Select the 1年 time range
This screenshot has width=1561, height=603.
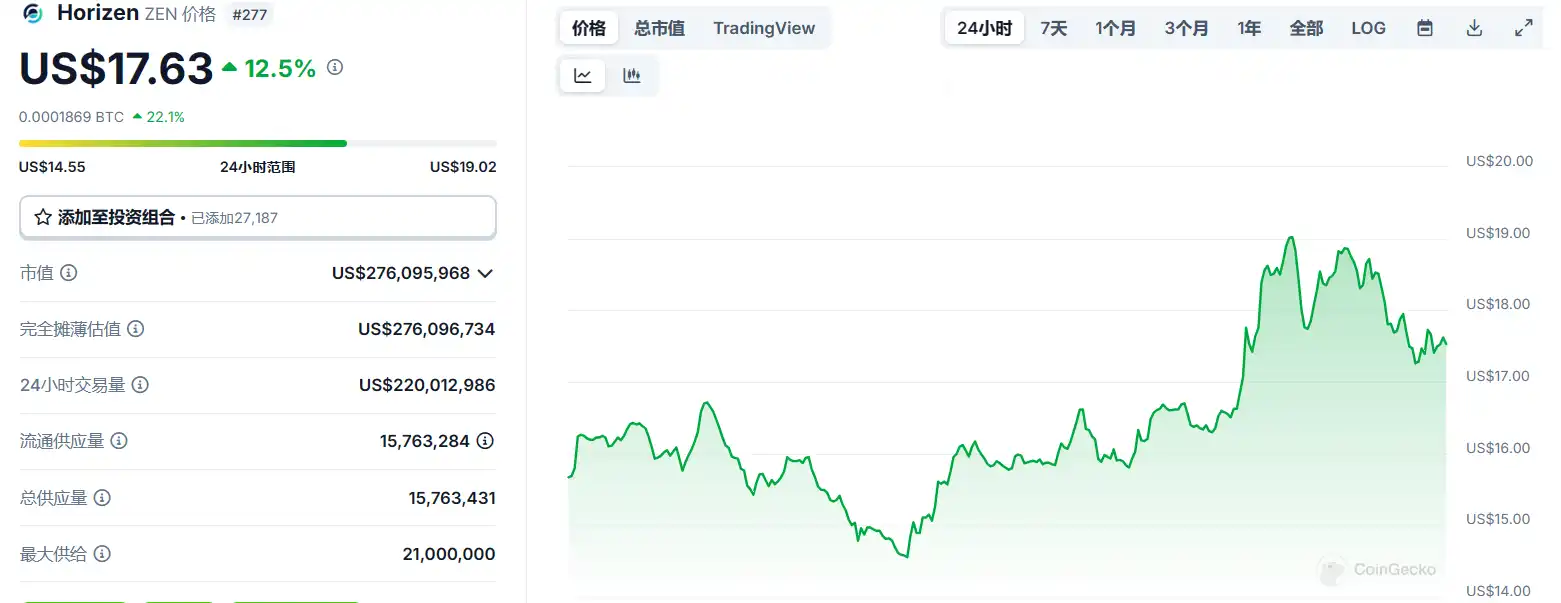pyautogui.click(x=1249, y=28)
